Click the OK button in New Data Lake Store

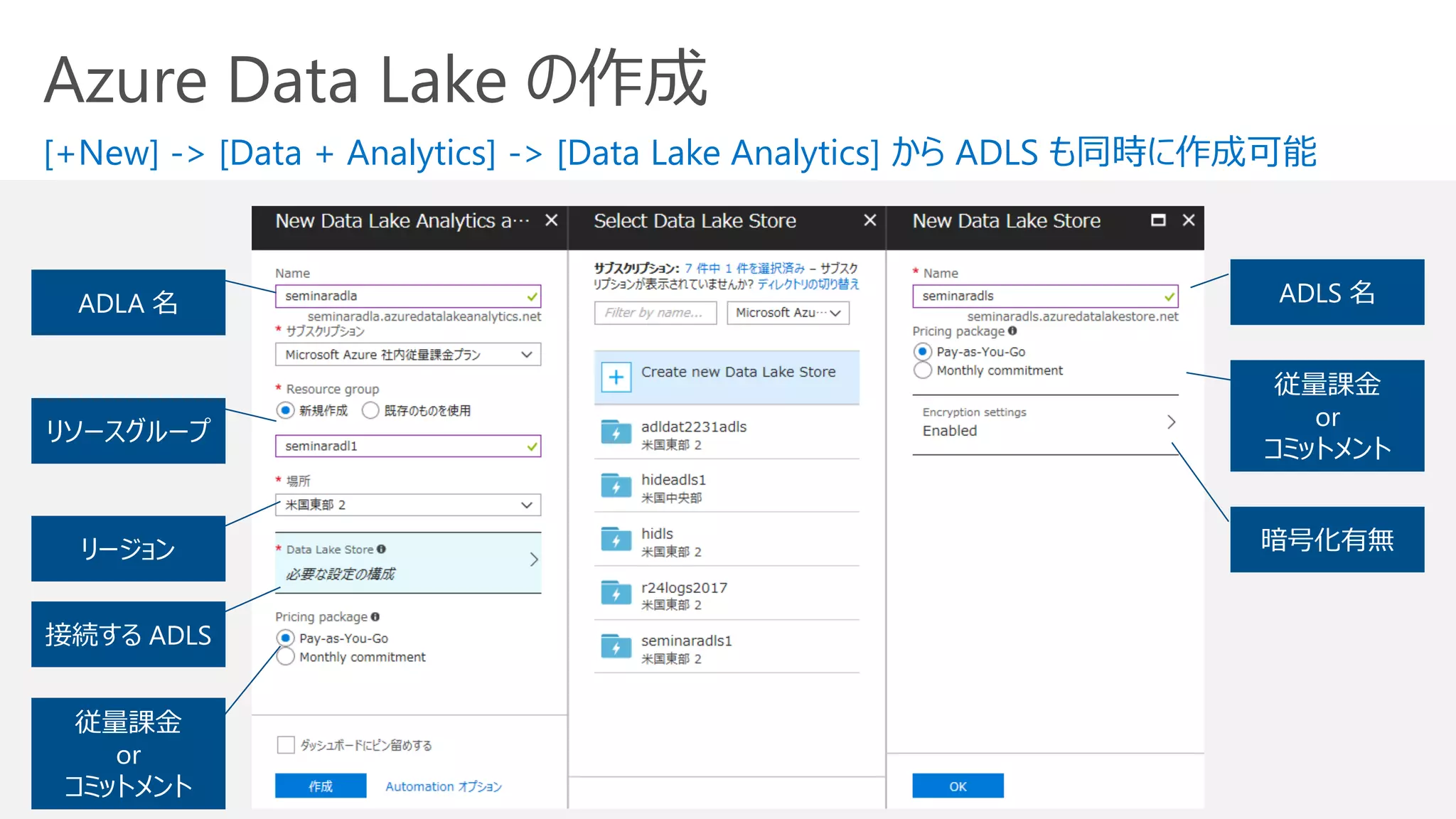(x=958, y=786)
